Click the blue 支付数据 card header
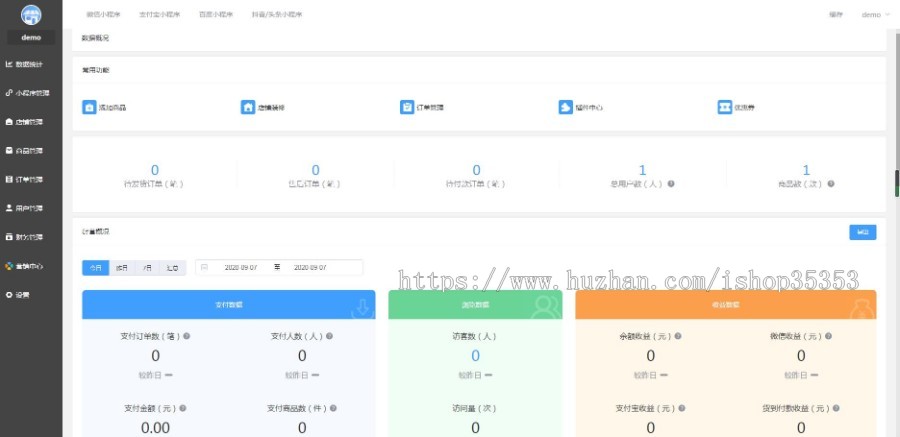The height and width of the screenshot is (437, 900). (x=228, y=304)
